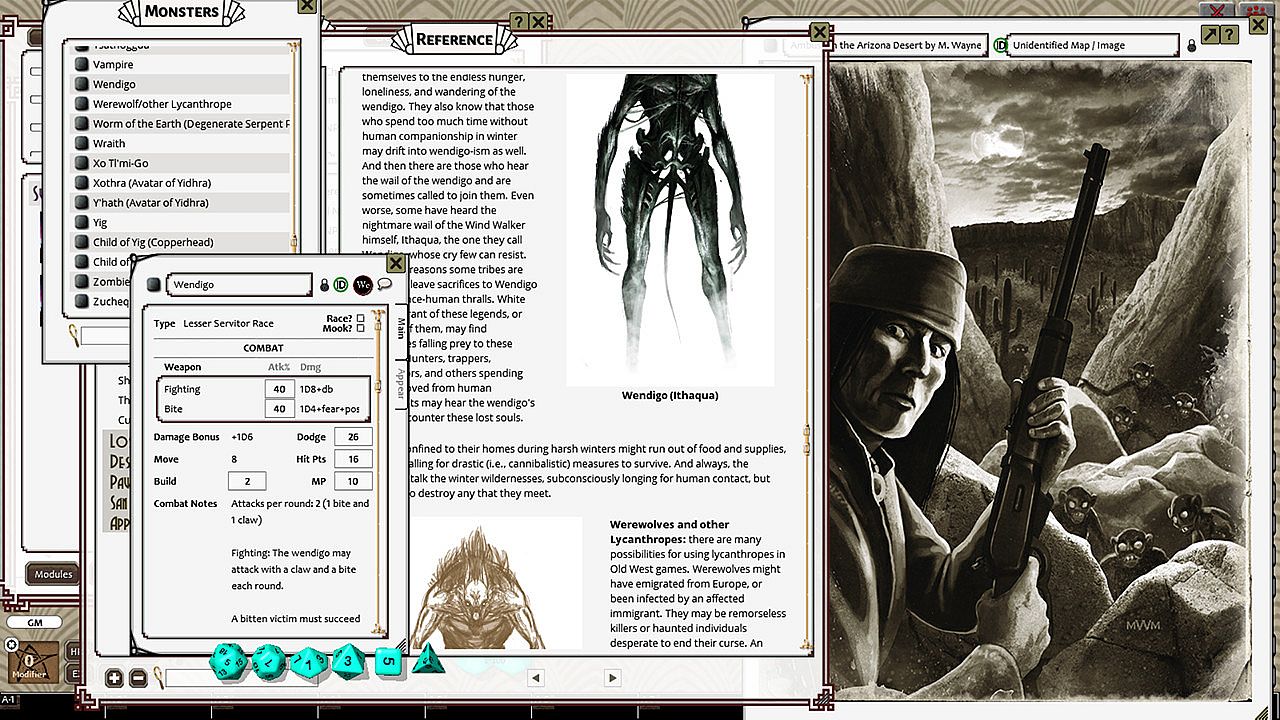Click the Fighting attack percent field

[279, 389]
